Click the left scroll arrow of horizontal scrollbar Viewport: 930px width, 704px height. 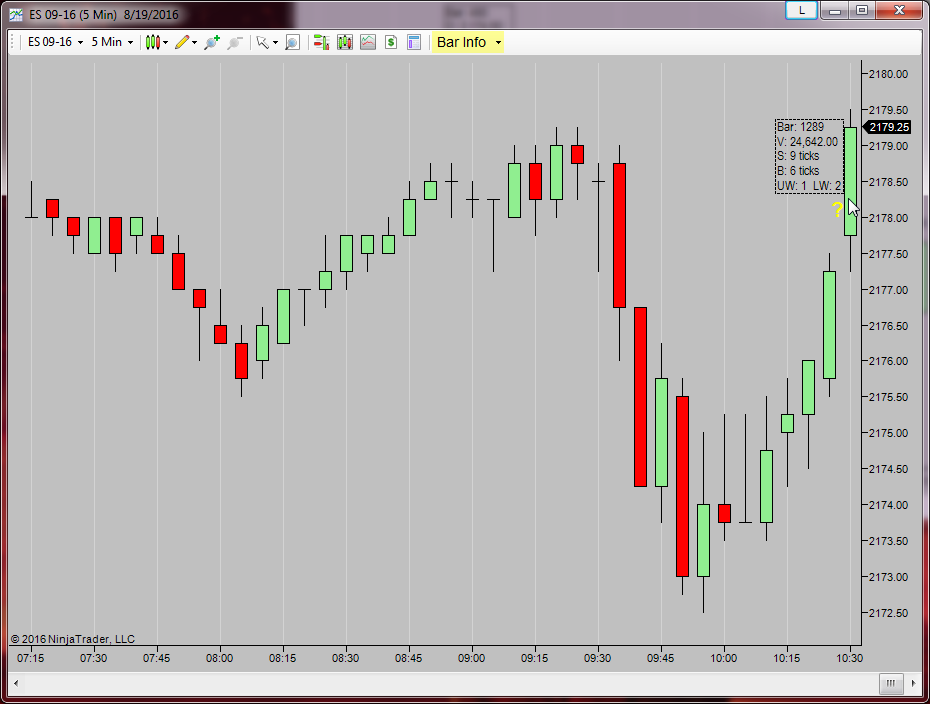[x=16, y=683]
